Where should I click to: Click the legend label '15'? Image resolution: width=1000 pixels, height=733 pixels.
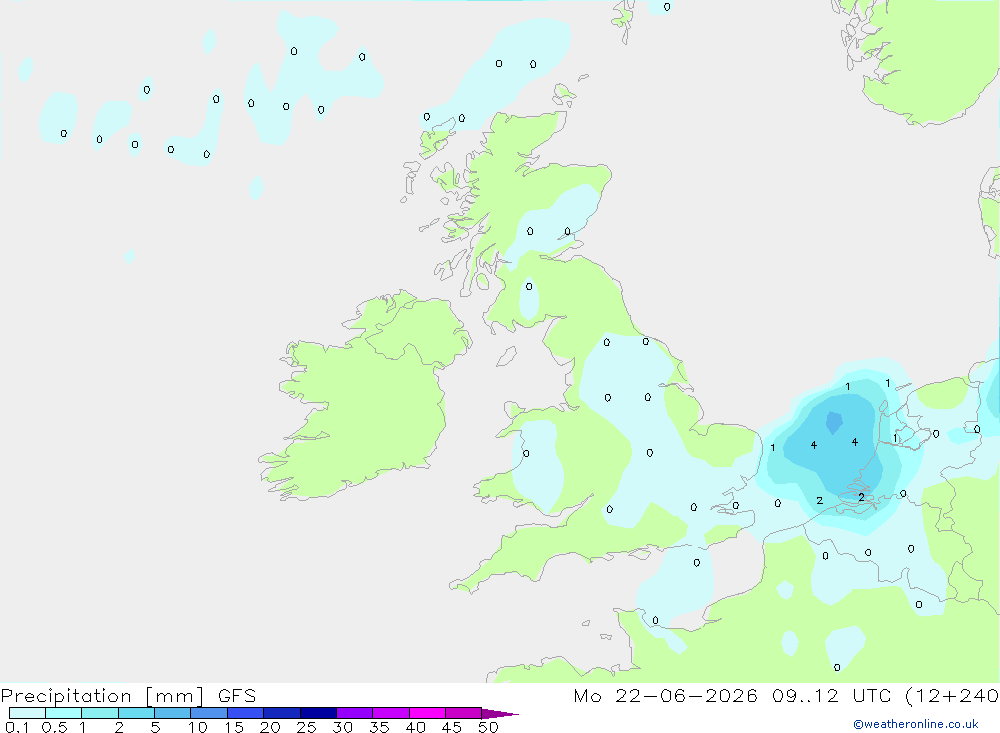[234, 727]
